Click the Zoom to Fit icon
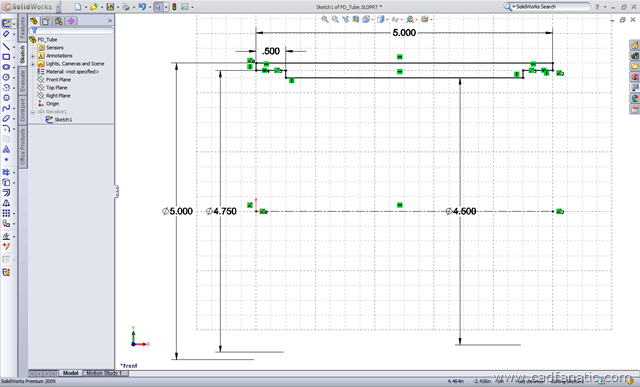640x387 pixels. [x=325, y=19]
